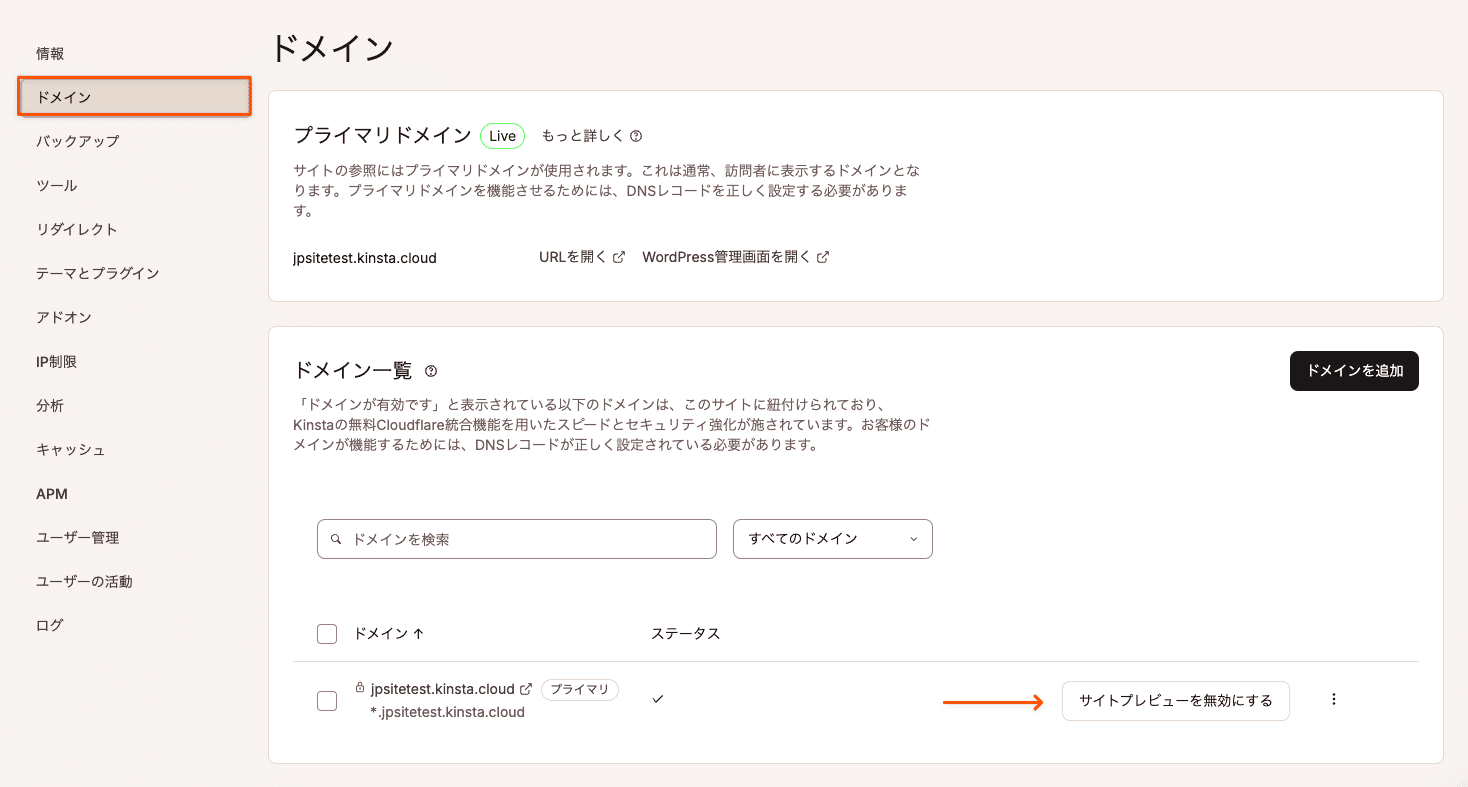Open the three-dot menu on the domain row
This screenshot has height=787, width=1468.
coord(1334,698)
